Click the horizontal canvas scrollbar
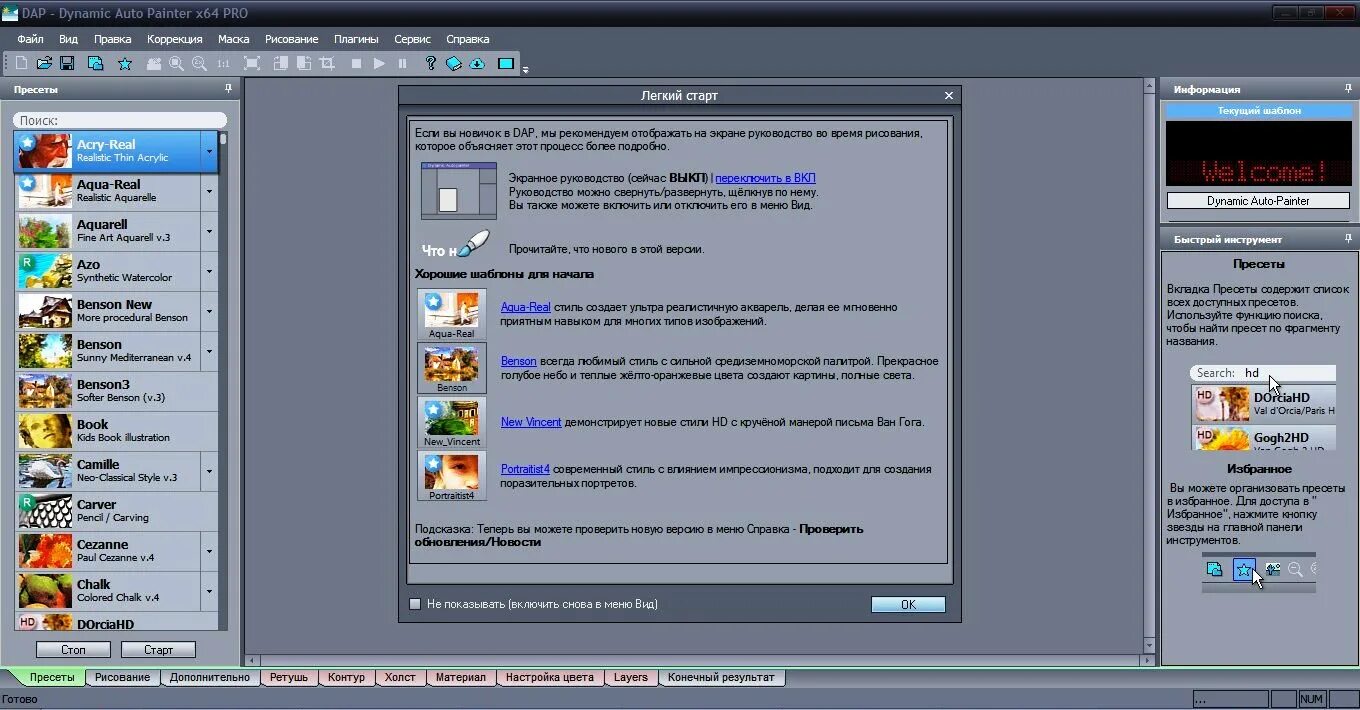Viewport: 1360px width, 710px height. pyautogui.click(x=701, y=661)
